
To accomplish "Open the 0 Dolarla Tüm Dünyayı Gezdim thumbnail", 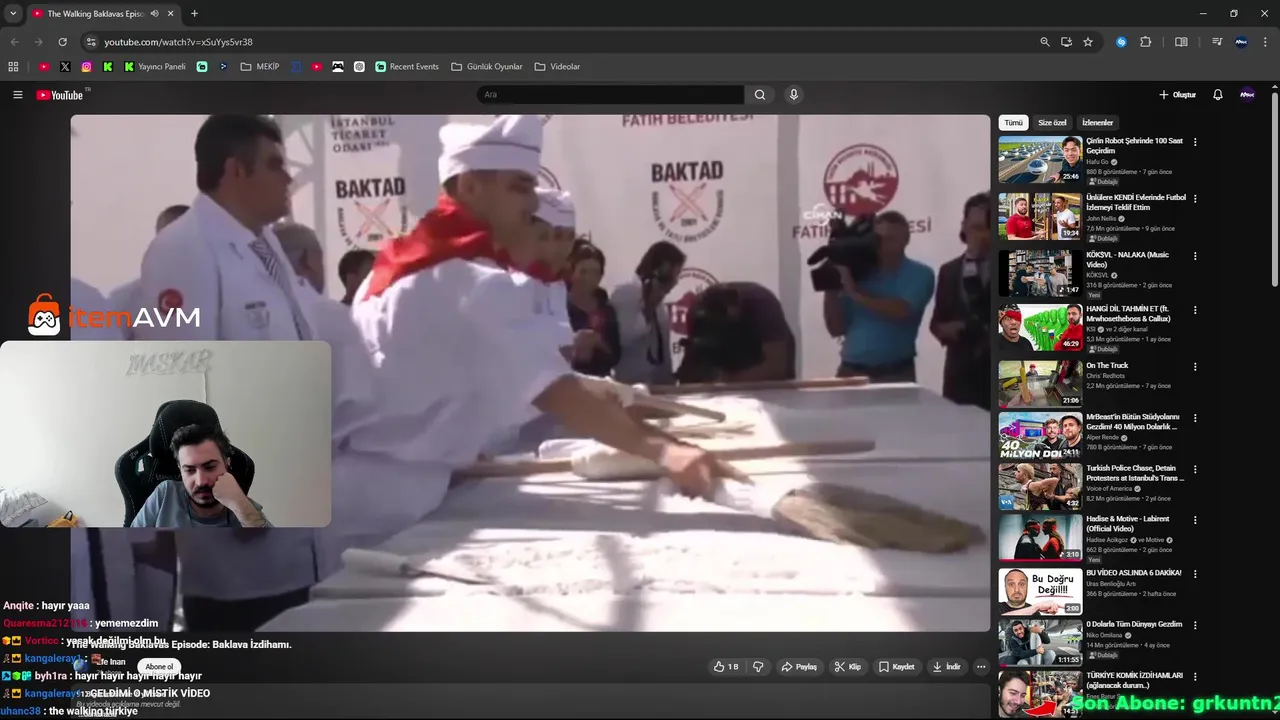I will (x=1040, y=643).
